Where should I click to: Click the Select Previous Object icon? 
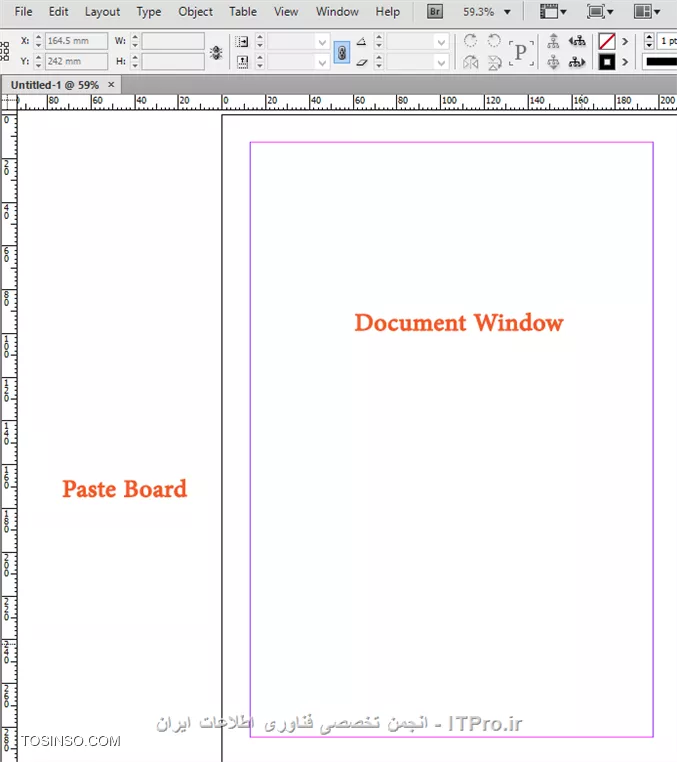[x=577, y=41]
